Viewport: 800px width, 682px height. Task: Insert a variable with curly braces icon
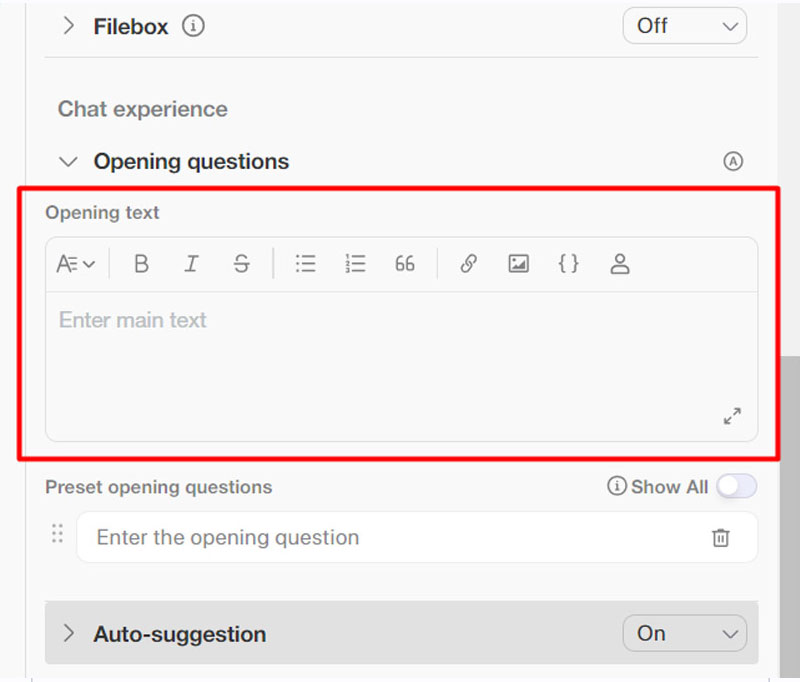click(568, 264)
